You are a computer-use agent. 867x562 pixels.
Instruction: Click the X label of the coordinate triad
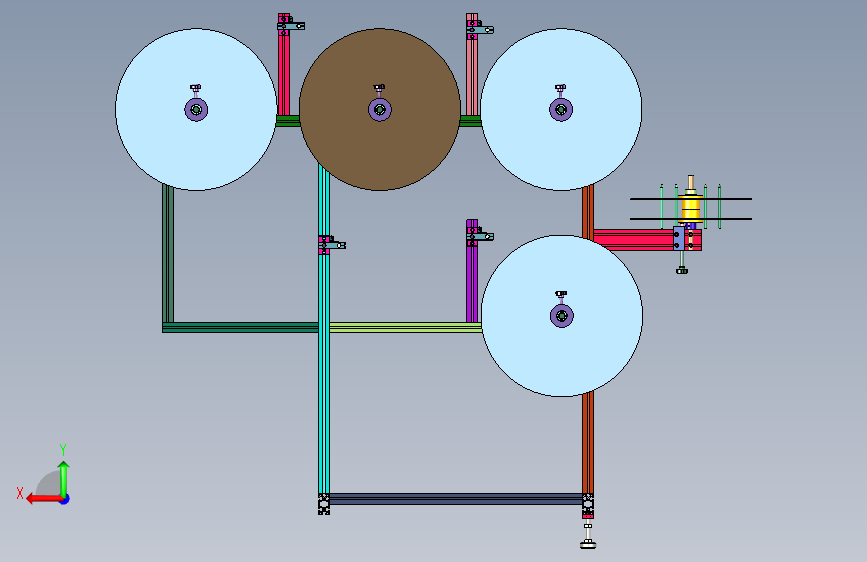pos(20,493)
